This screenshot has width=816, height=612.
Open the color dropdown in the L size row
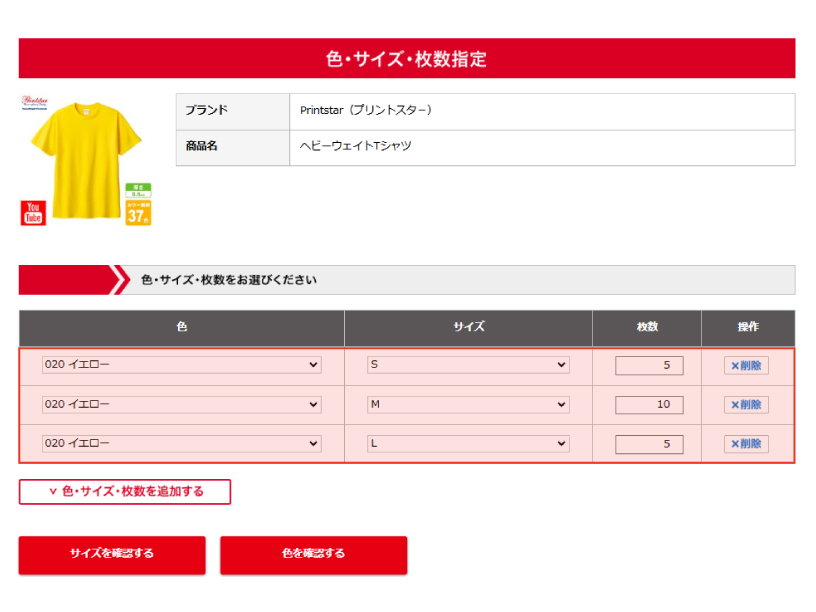(x=181, y=443)
